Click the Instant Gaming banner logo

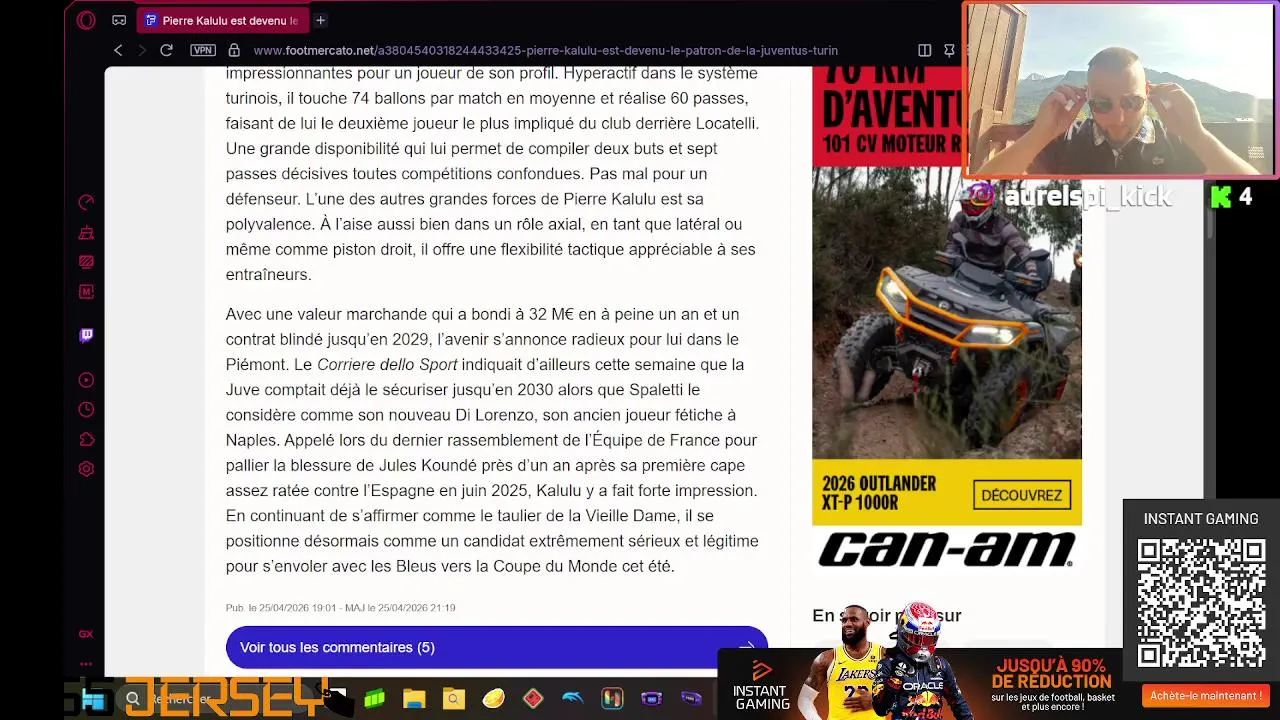click(x=762, y=685)
